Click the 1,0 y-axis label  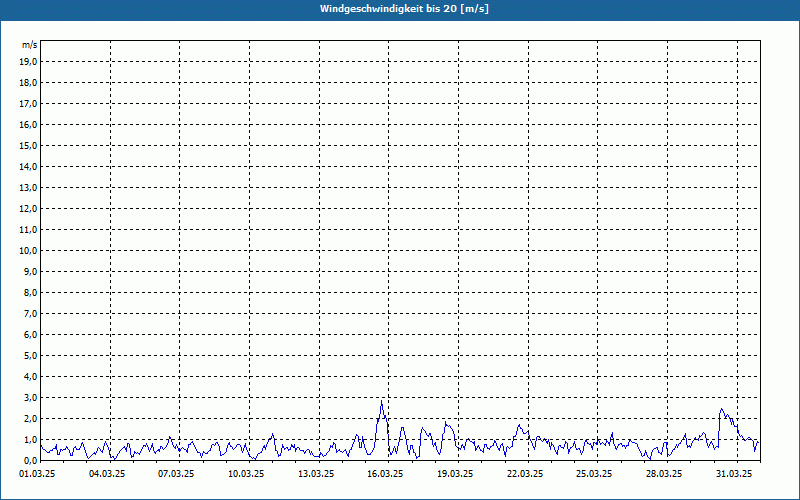pos(31,439)
